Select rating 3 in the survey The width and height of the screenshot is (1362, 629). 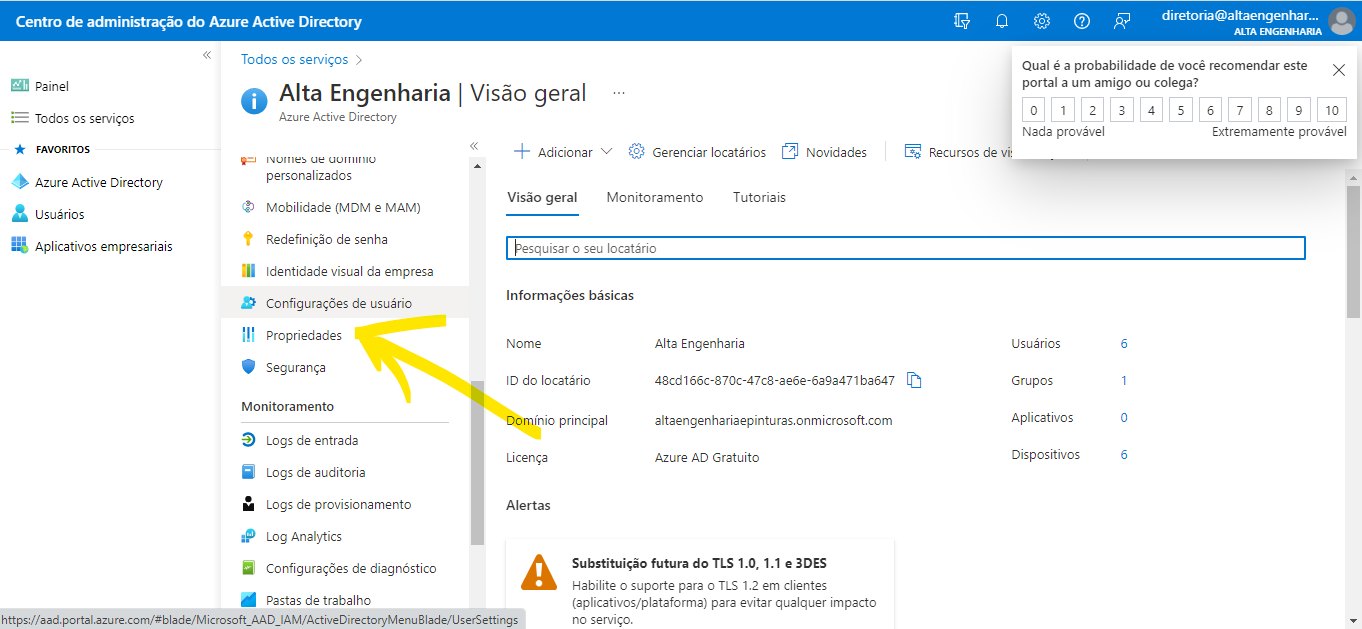(x=1122, y=110)
